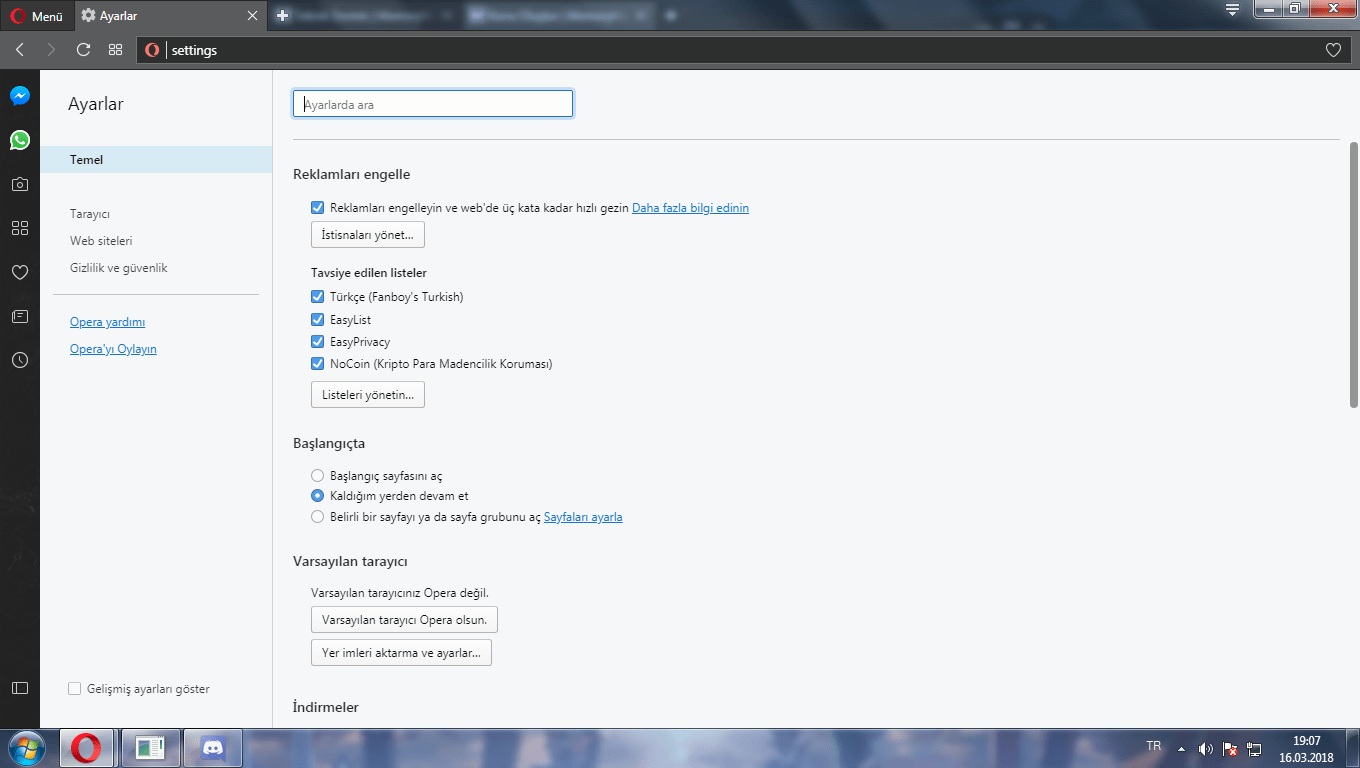Select the Temel settings section
Viewport: 1360px width, 768px height.
pos(156,160)
